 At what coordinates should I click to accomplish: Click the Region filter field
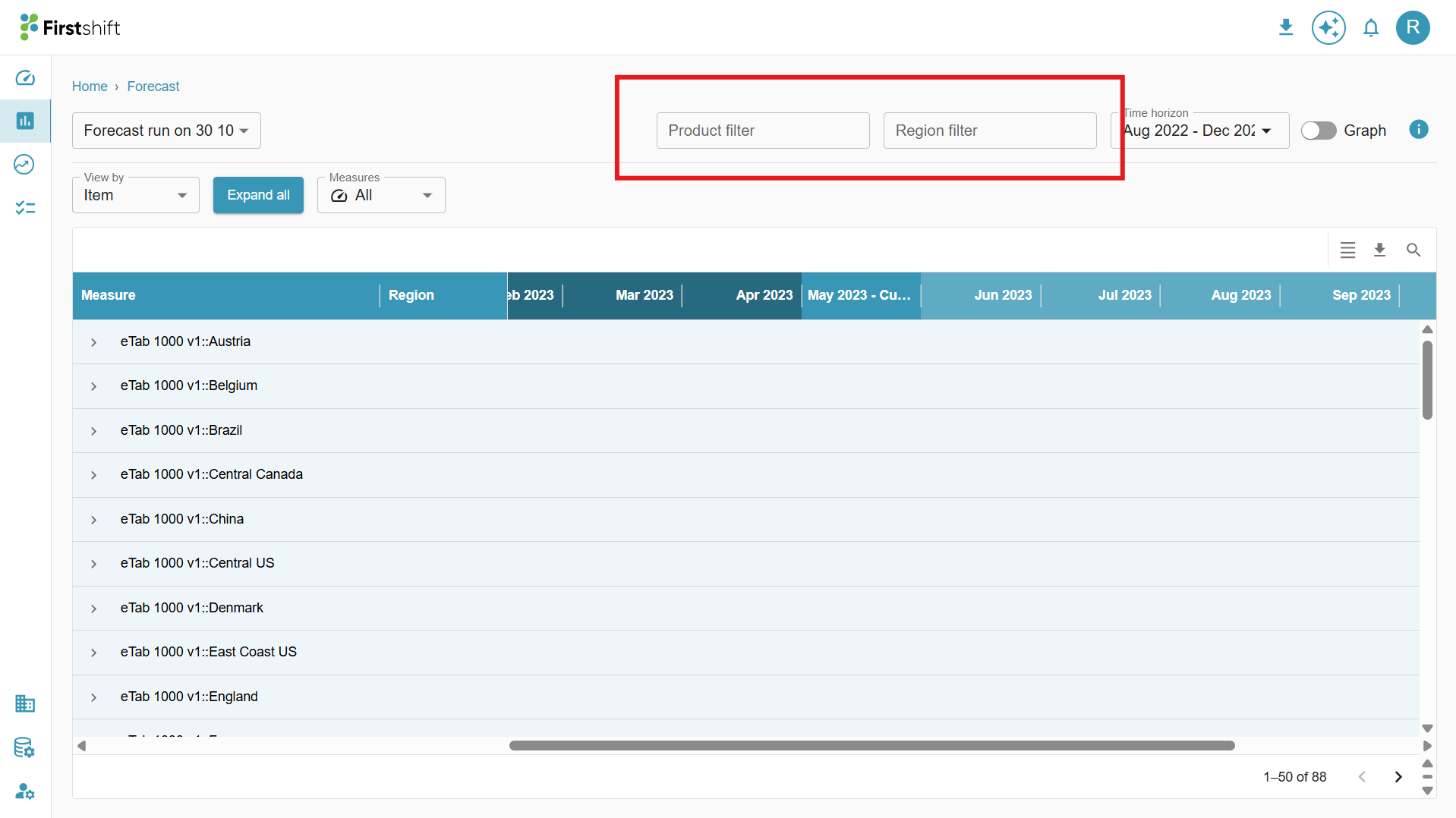990,131
